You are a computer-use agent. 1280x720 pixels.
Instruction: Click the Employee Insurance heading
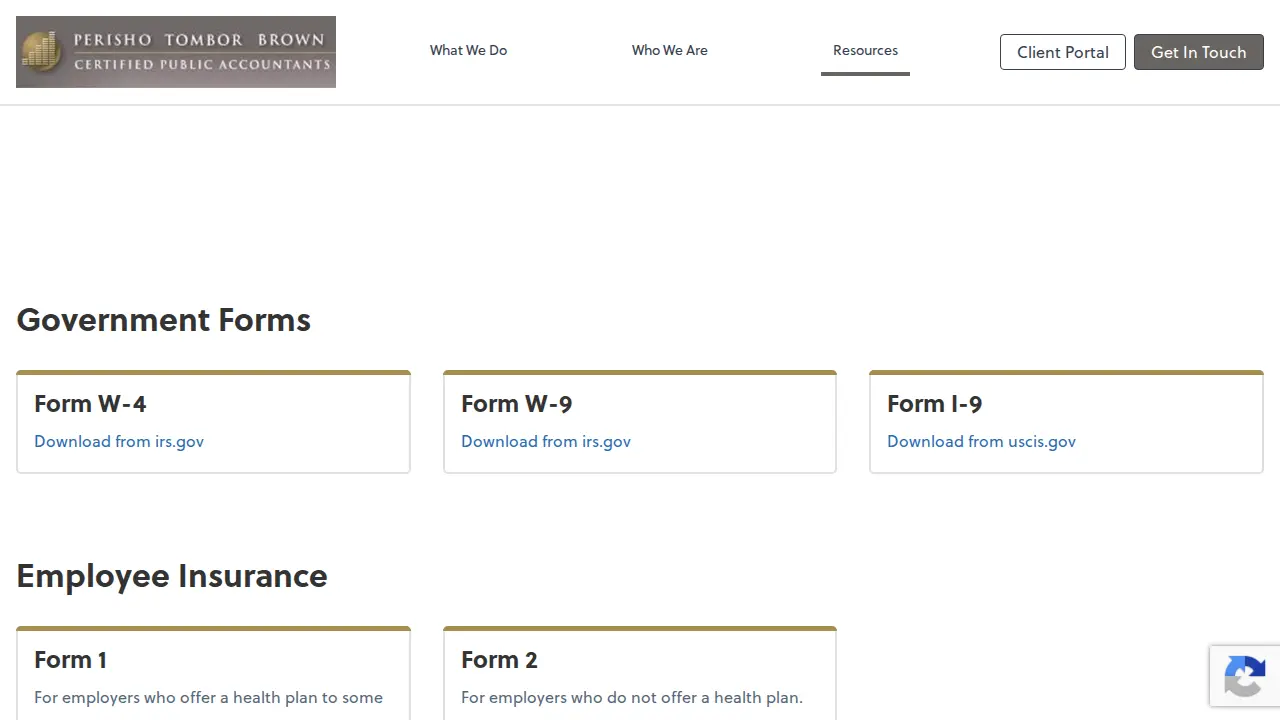[172, 576]
